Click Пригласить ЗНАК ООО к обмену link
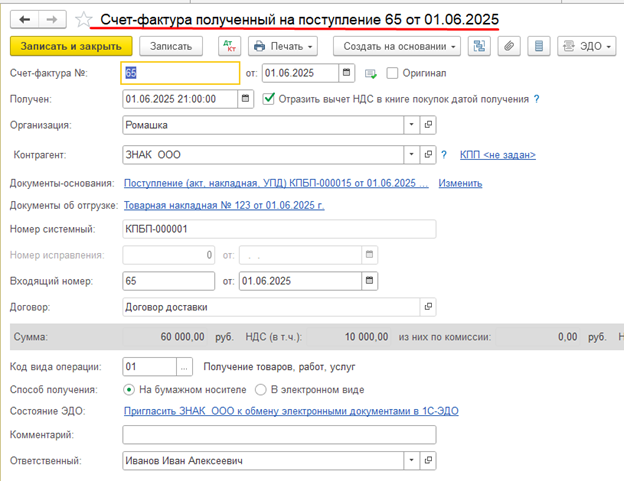This screenshot has width=624, height=481. 291,411
